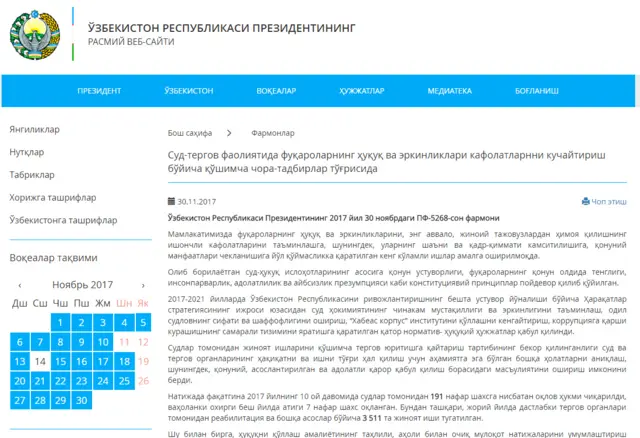Select November 3 in the calendar
This screenshot has height=438, width=640.
(103, 322)
